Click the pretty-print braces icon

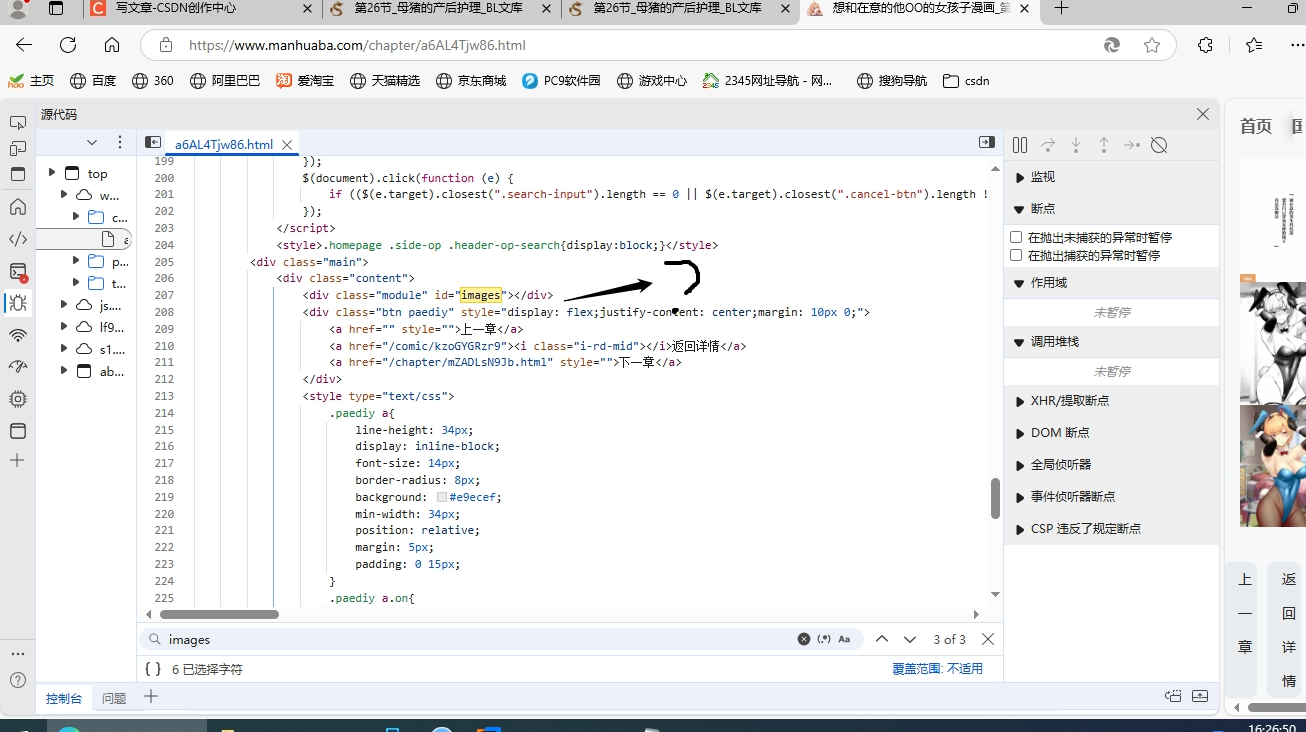coord(153,669)
